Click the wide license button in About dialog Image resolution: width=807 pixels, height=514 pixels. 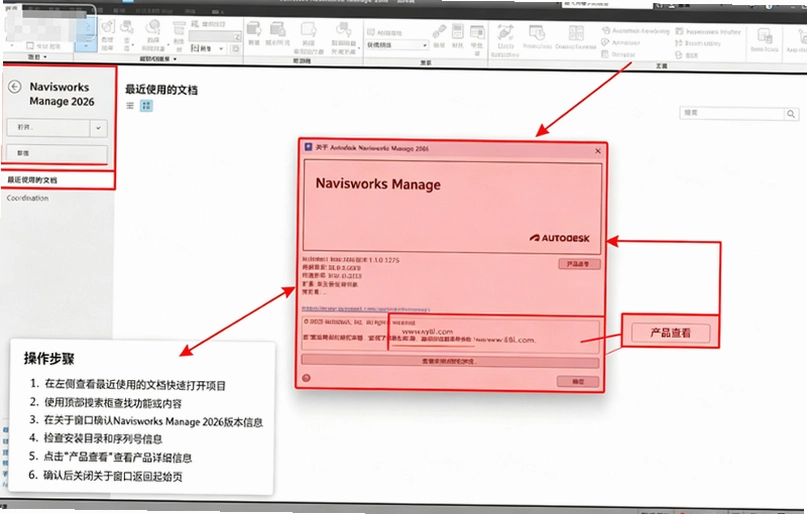[x=450, y=362]
